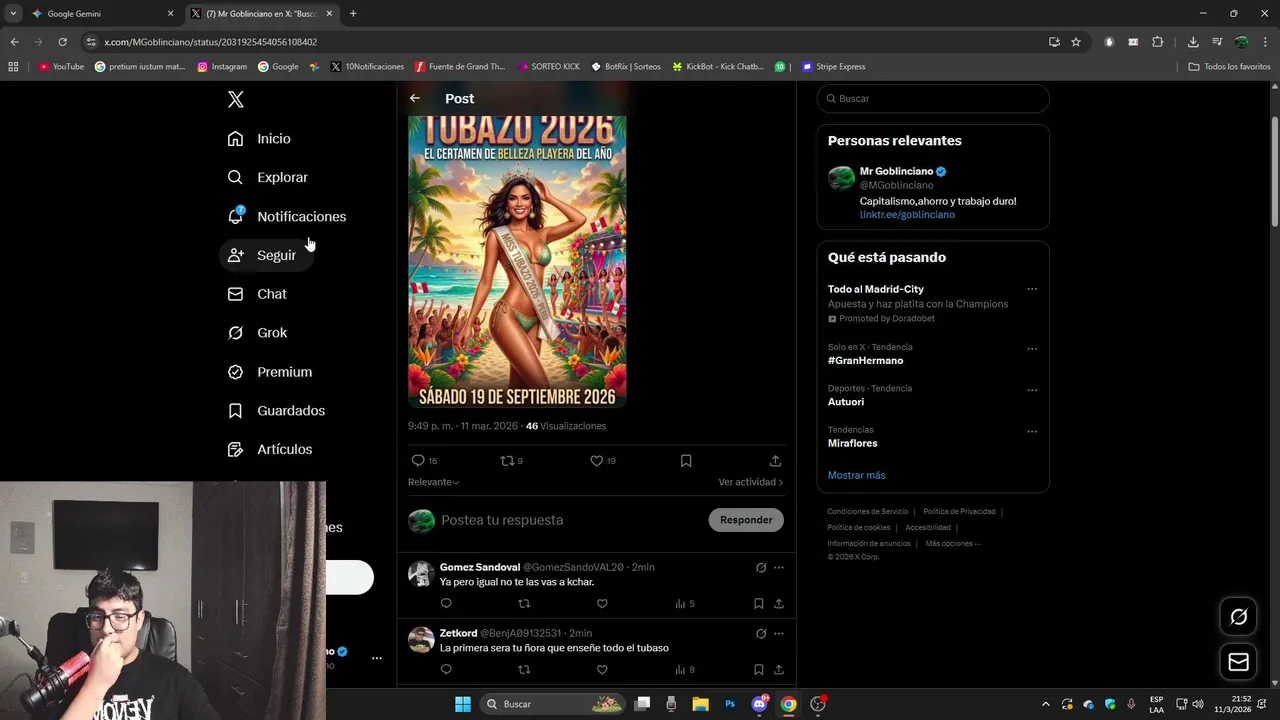Bookmark the main post
This screenshot has height=720, width=1280.
[686, 461]
